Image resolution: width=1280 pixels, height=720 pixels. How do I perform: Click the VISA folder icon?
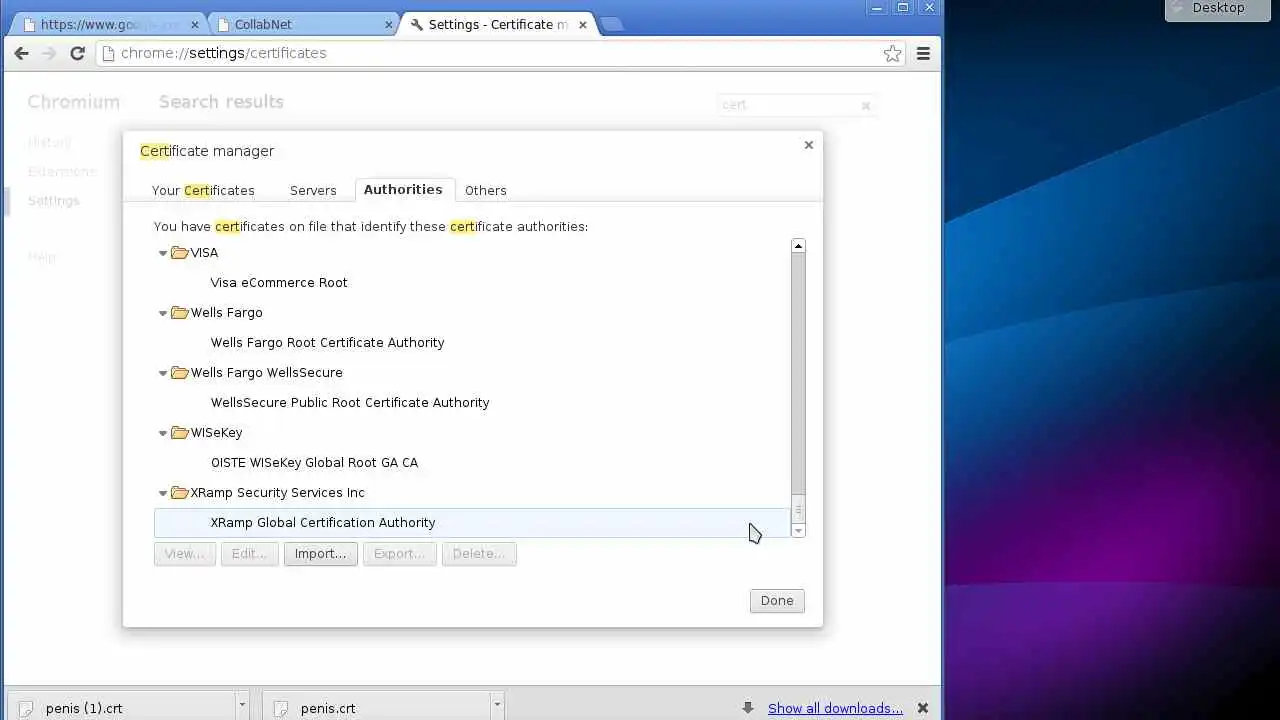180,252
